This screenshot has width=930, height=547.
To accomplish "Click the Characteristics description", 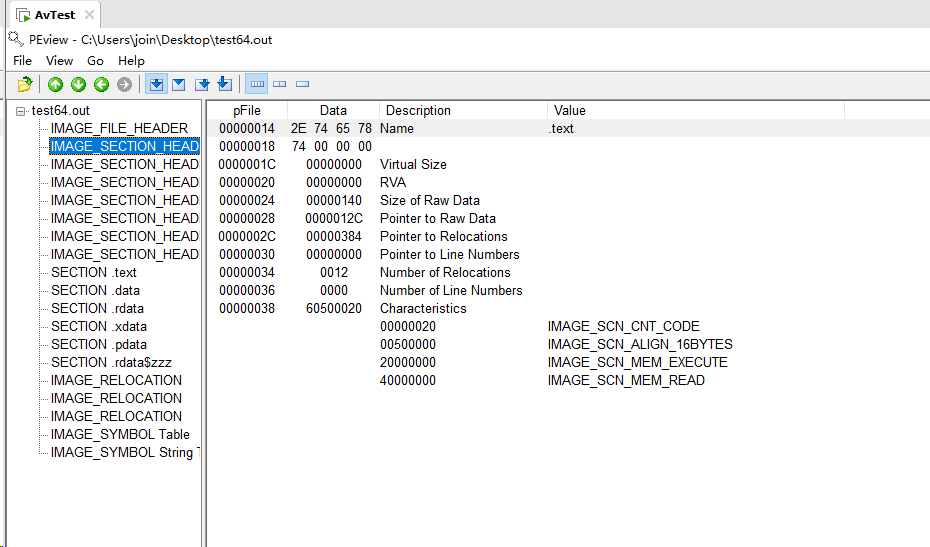I will pyautogui.click(x=423, y=309).
